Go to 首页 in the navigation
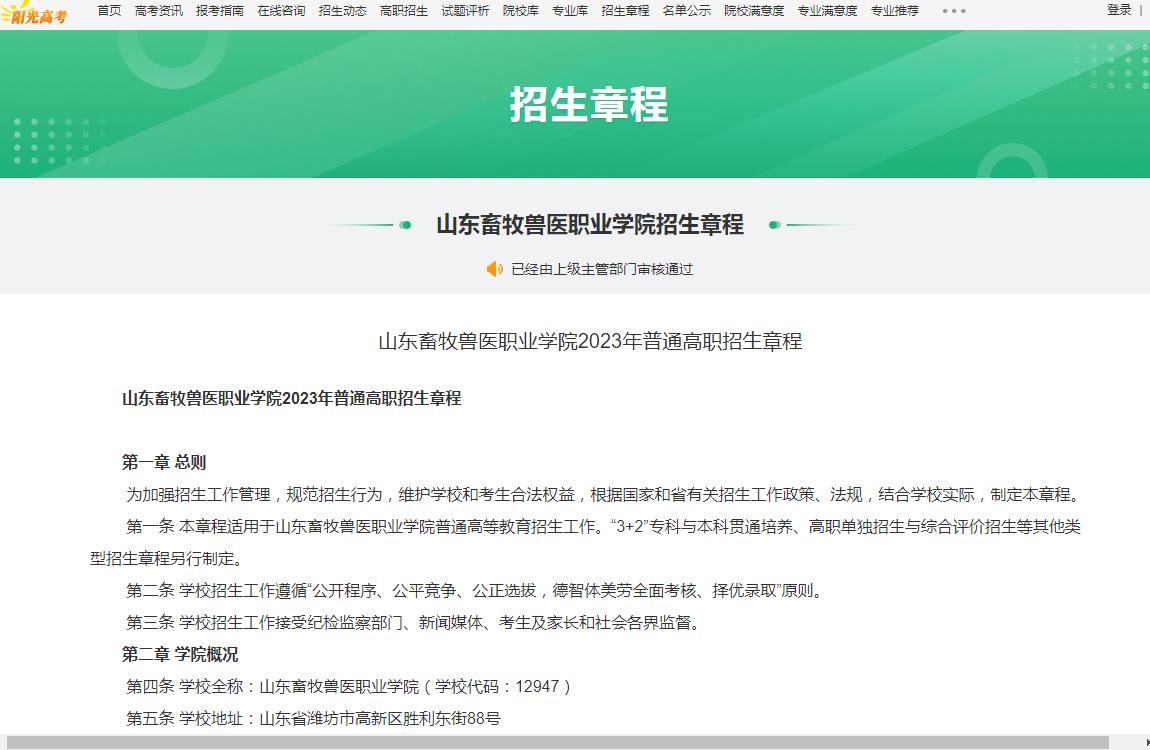1150x750 pixels. tap(109, 11)
